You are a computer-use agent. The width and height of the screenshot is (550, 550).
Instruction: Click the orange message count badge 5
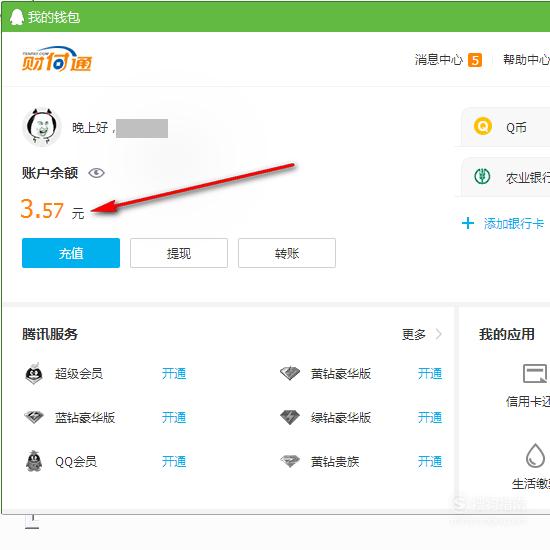click(x=475, y=60)
